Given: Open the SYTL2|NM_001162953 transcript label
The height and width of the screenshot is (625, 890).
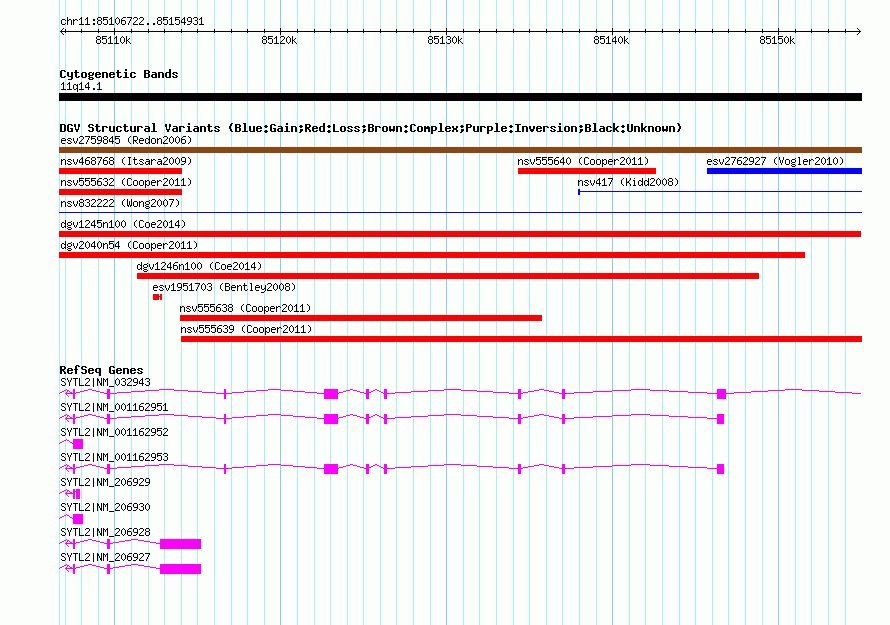Looking at the screenshot, I should tap(114, 458).
